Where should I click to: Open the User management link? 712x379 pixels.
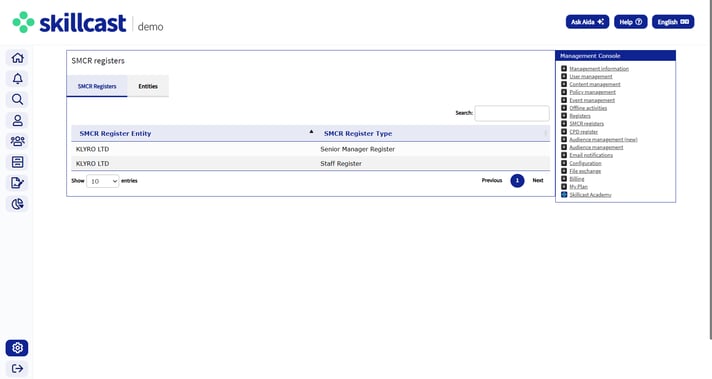591,76
